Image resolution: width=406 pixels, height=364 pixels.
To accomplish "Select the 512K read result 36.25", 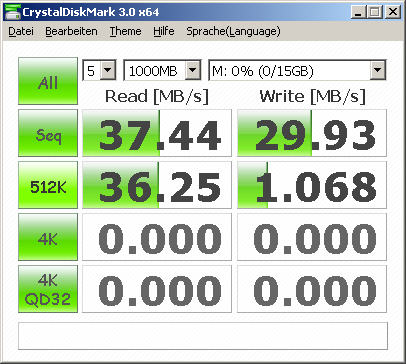I will click(157, 185).
